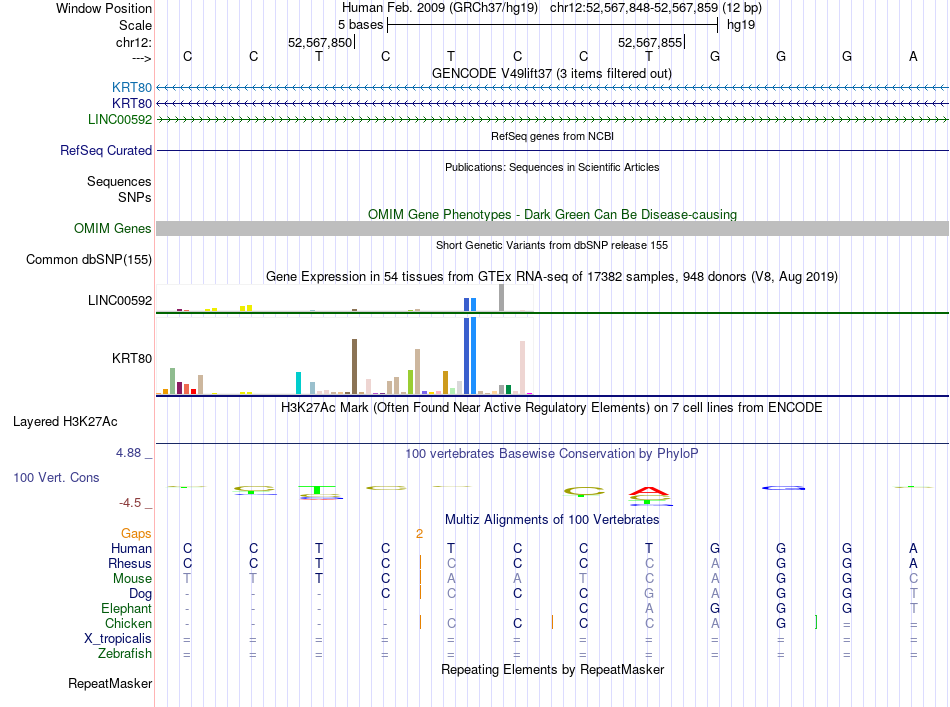Open "Repeating Elements by RepeatMasker" track title
This screenshot has height=707, width=950.
point(552,669)
